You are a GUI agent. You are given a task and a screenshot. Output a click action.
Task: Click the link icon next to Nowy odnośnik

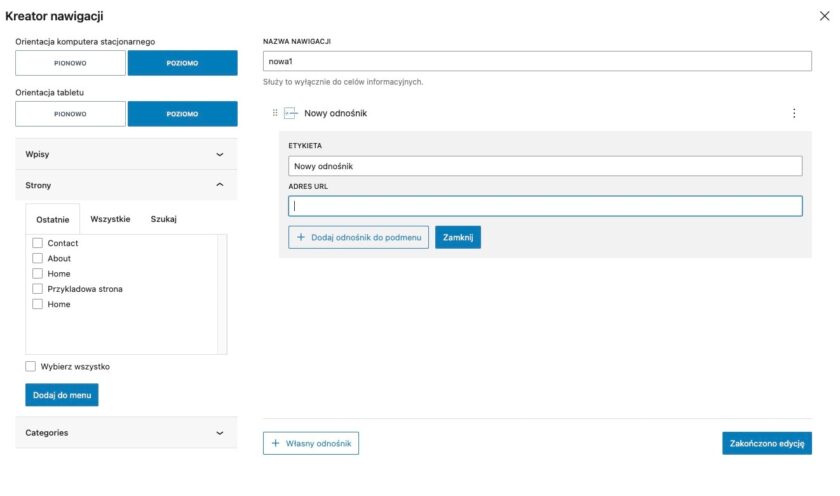pos(291,113)
